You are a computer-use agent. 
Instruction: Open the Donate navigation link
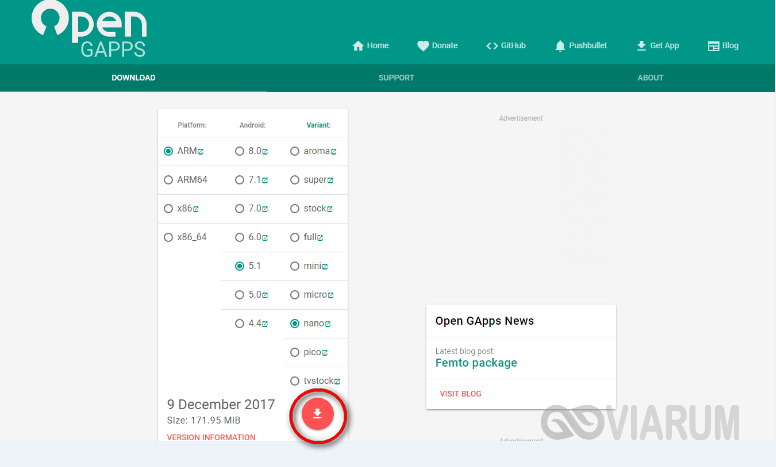pos(437,46)
